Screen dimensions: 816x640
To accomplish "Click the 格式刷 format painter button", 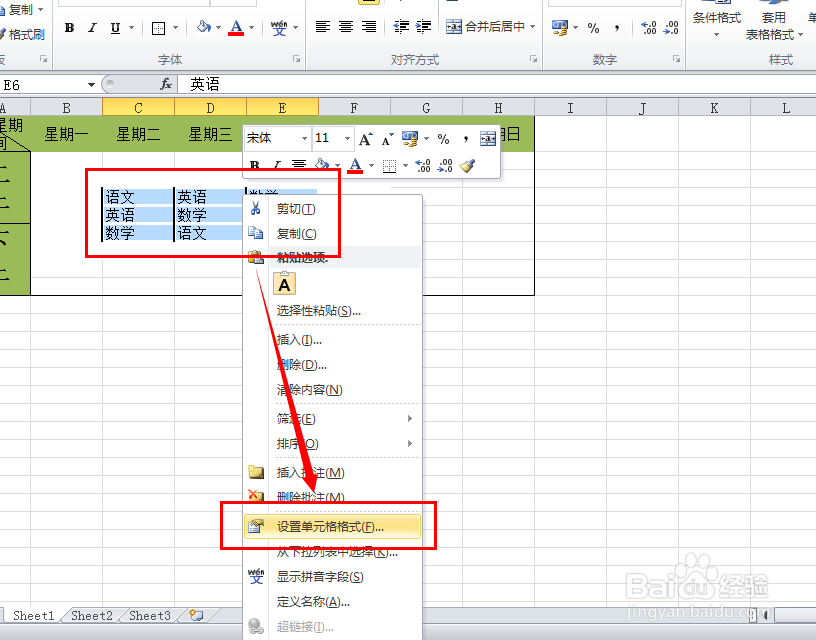I will (x=23, y=35).
